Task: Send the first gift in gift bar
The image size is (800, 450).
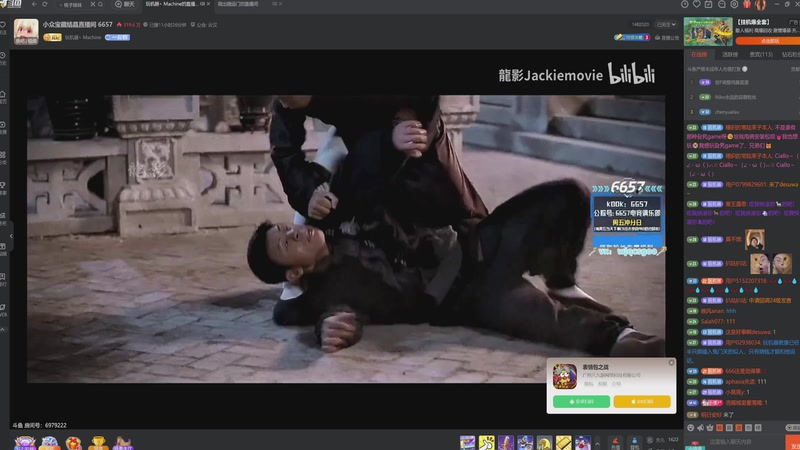Action: click(467, 443)
